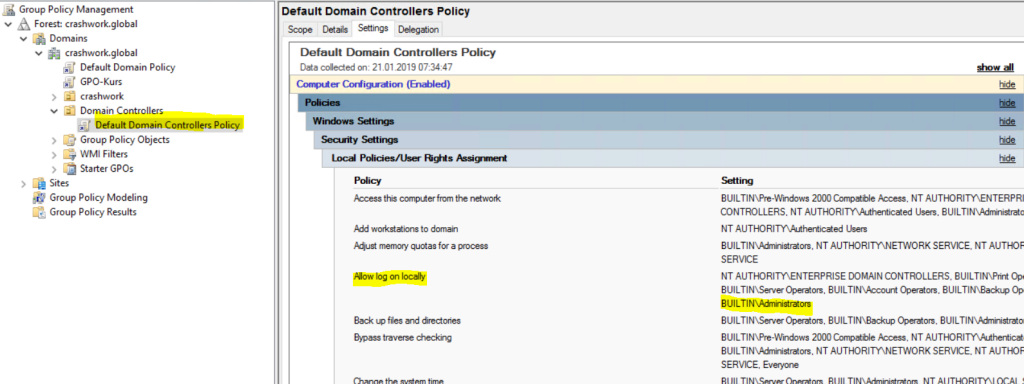Select the Settings tab
1024x384 pixels.
coord(373,28)
